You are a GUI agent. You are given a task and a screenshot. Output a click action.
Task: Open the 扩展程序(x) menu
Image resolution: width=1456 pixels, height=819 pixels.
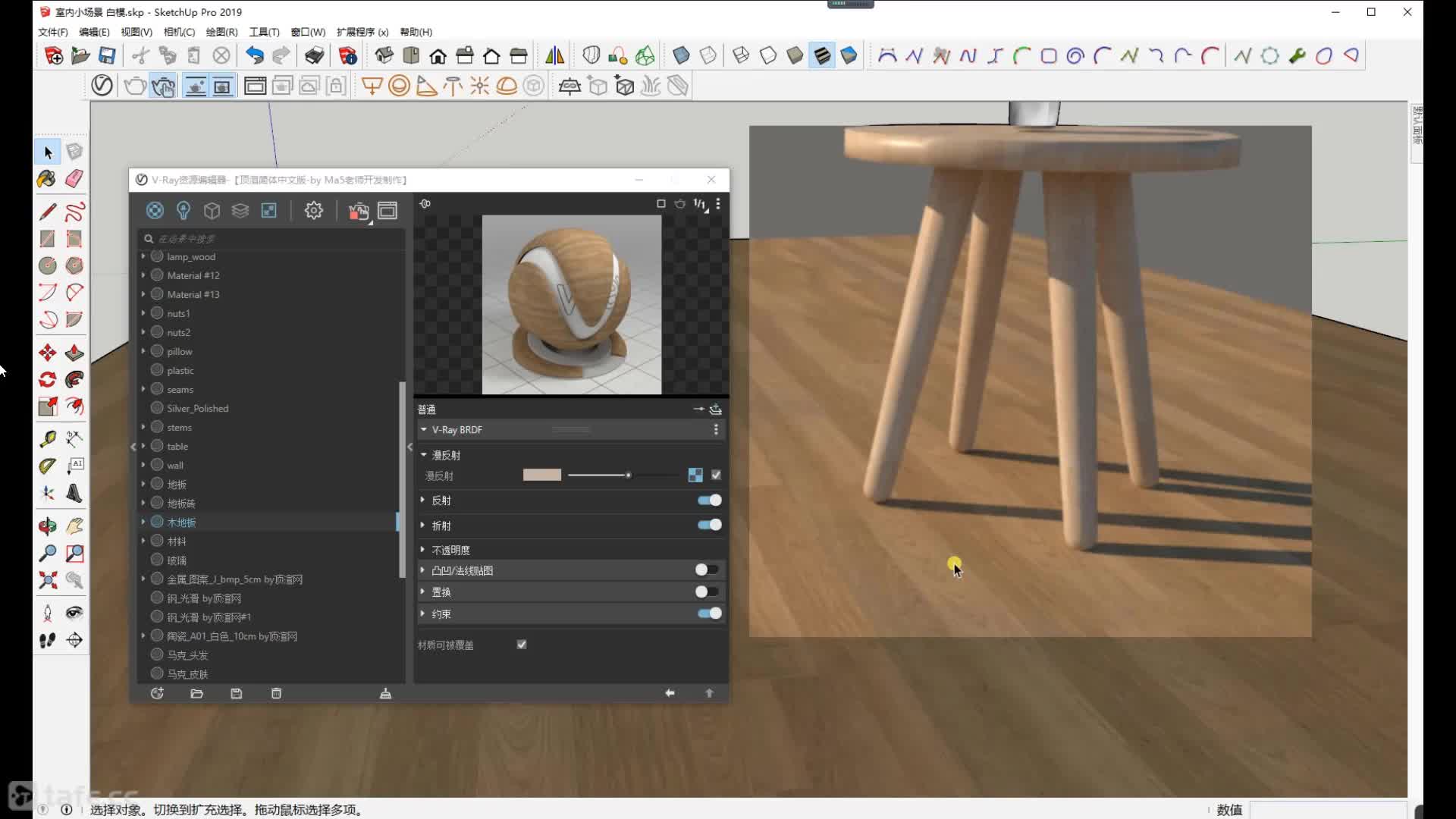(x=362, y=32)
